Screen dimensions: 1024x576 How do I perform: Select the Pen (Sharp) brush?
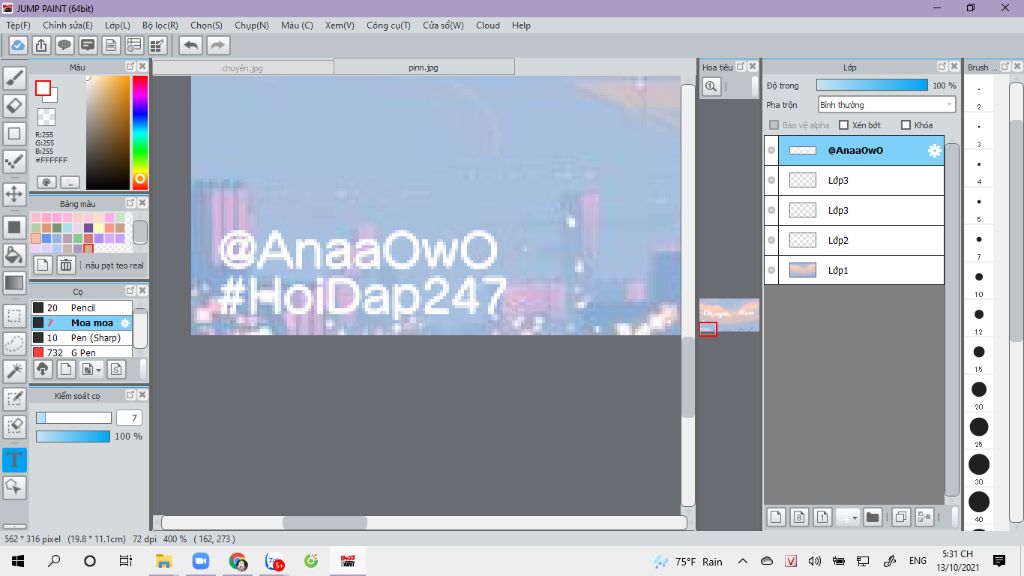tap(82, 338)
